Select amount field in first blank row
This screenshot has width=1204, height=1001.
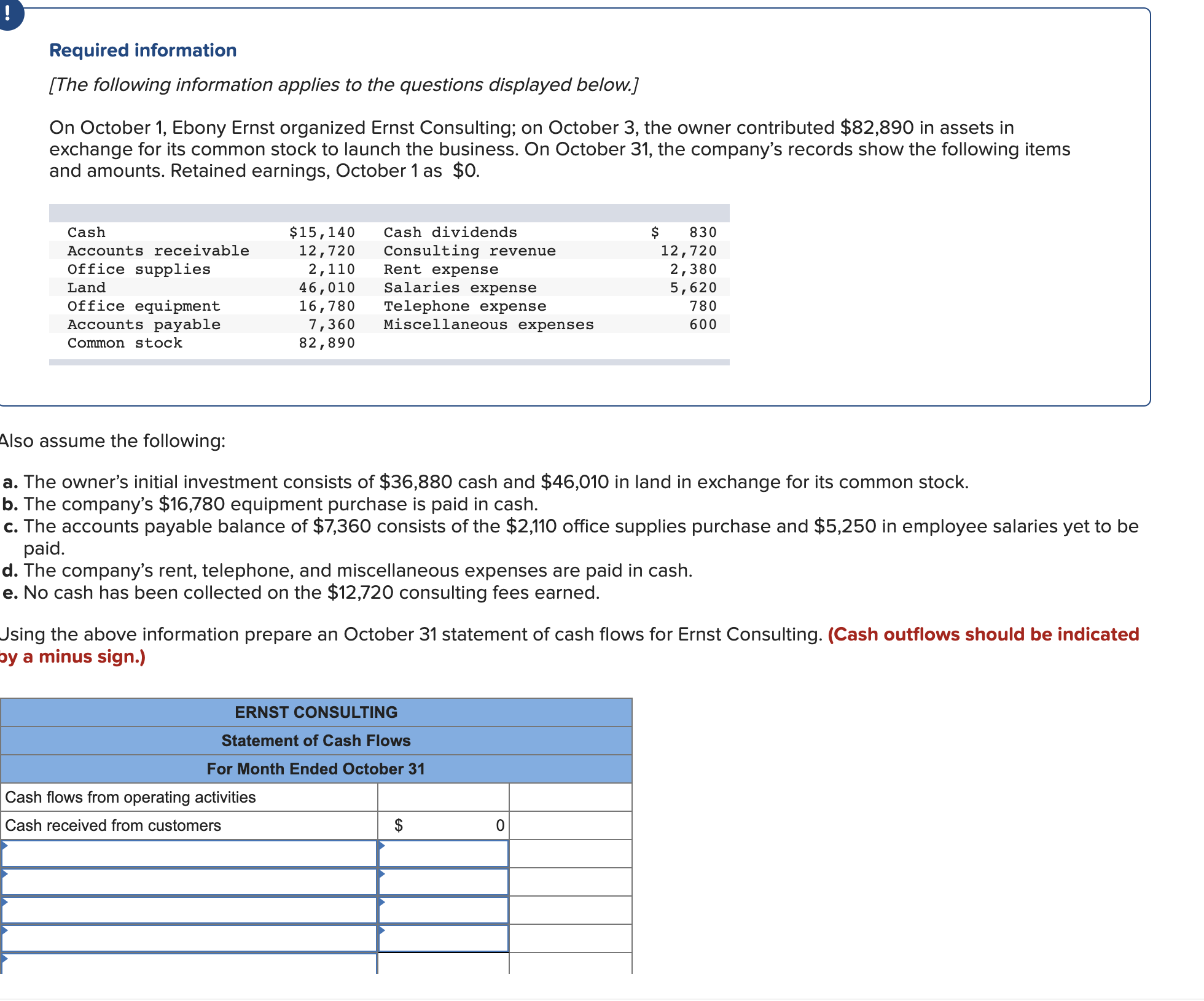coord(444,854)
